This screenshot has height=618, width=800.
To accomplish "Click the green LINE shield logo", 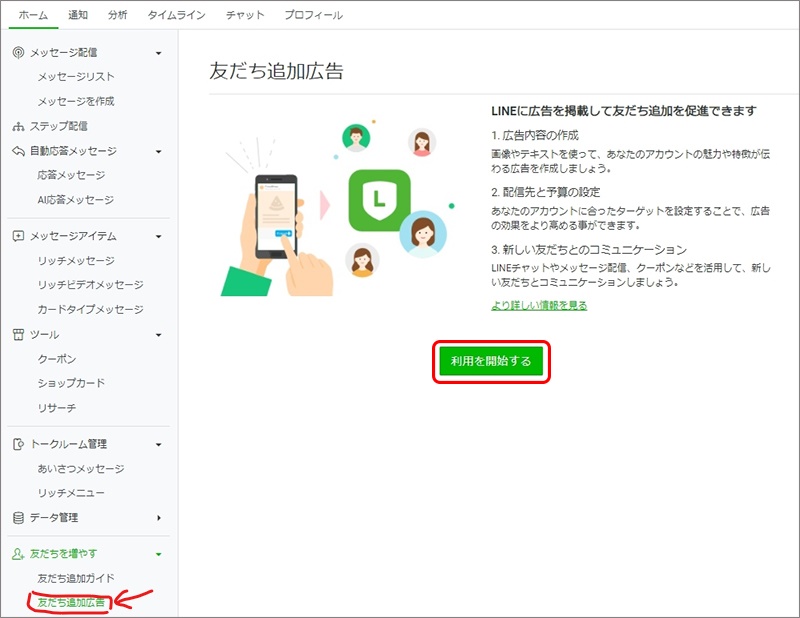I will 378,201.
